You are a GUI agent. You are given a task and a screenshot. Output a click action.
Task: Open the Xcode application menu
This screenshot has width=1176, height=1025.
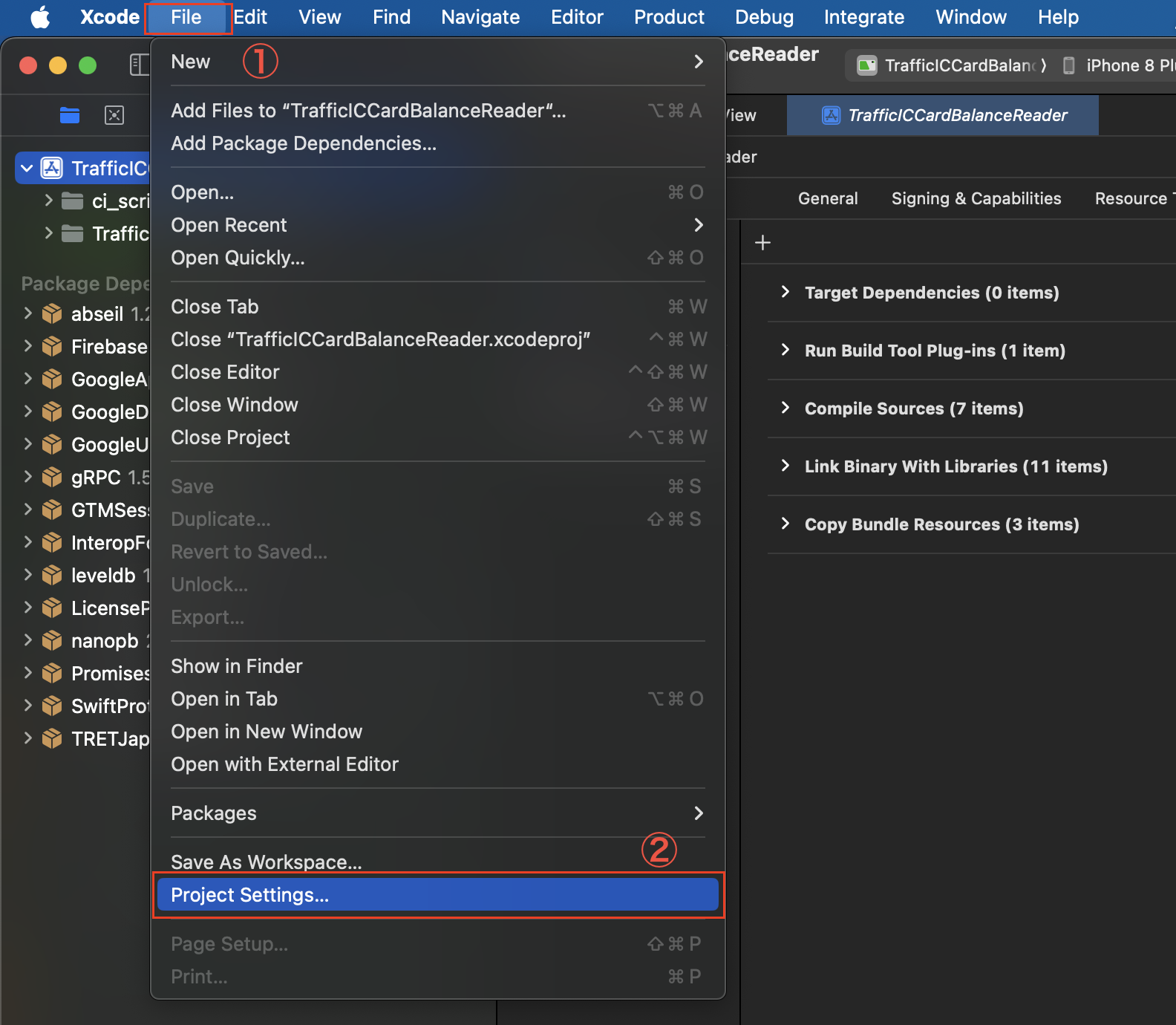[110, 17]
